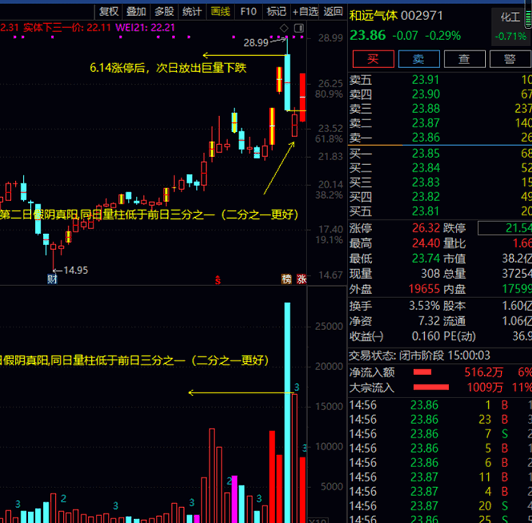Open the 化工 sector tag
This screenshot has width=532, height=523.
[510, 17]
